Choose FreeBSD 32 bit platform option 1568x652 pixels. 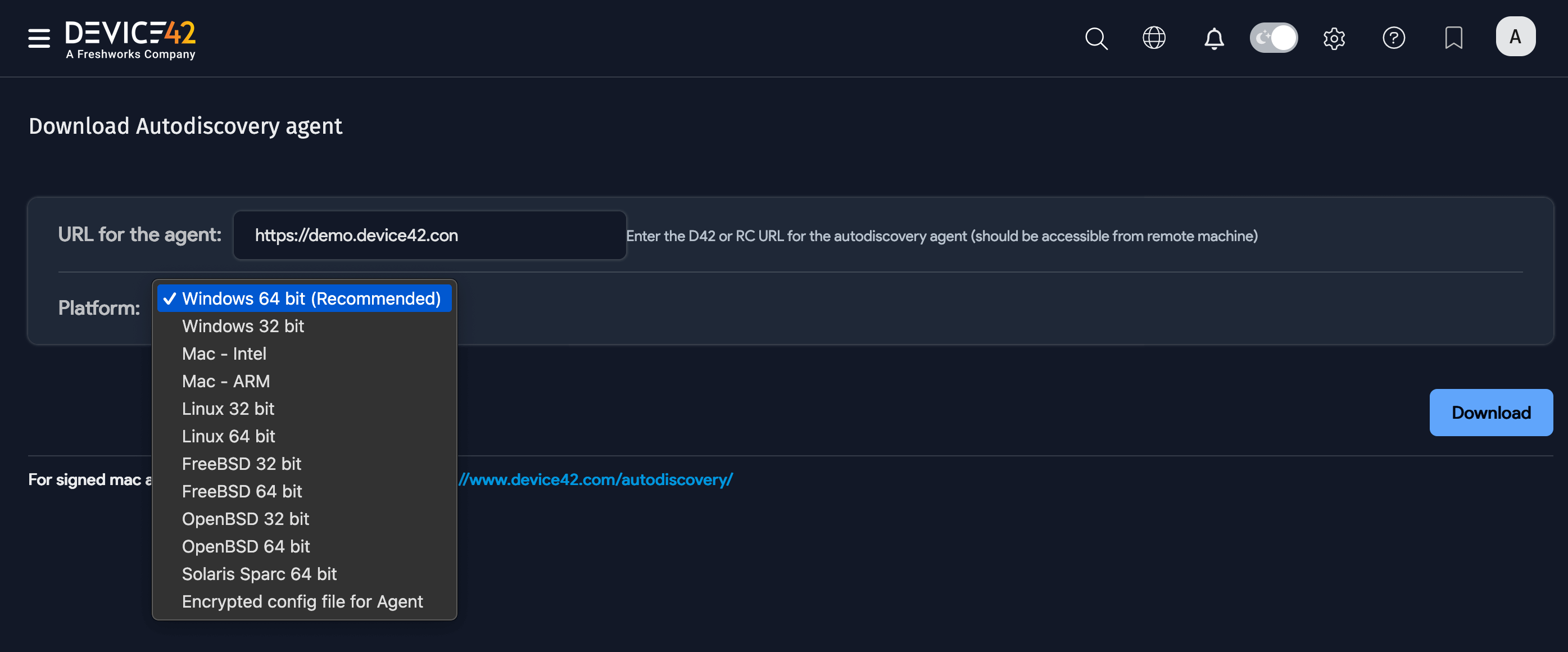coord(242,463)
